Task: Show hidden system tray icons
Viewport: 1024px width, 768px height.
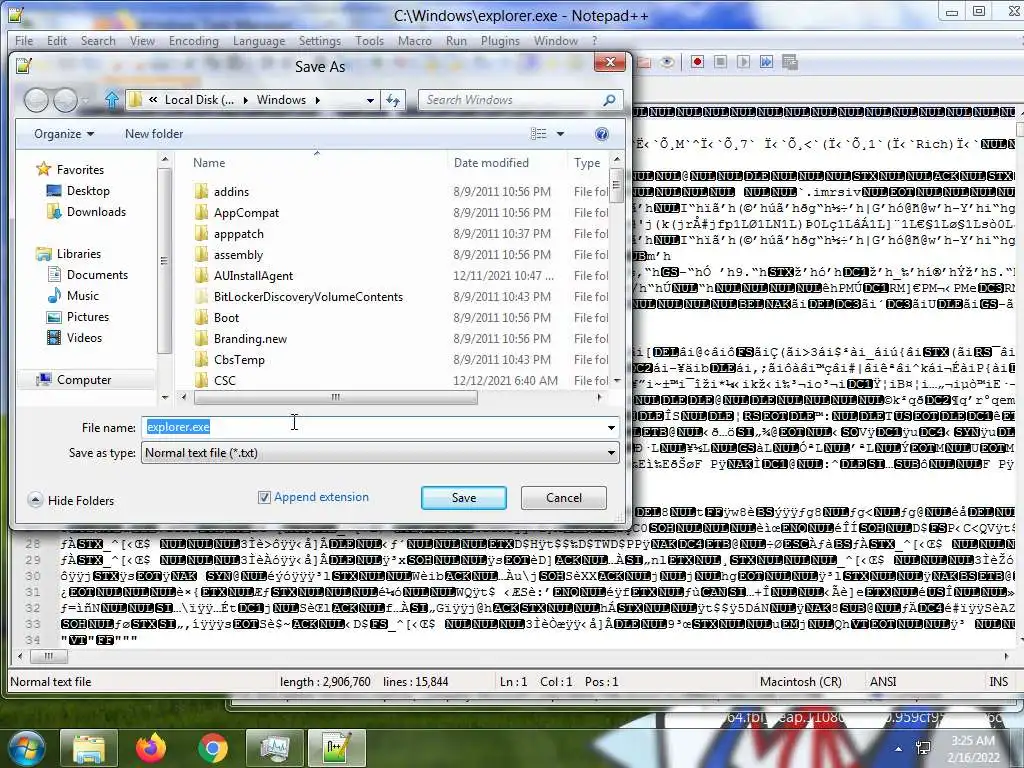Action: [x=899, y=749]
